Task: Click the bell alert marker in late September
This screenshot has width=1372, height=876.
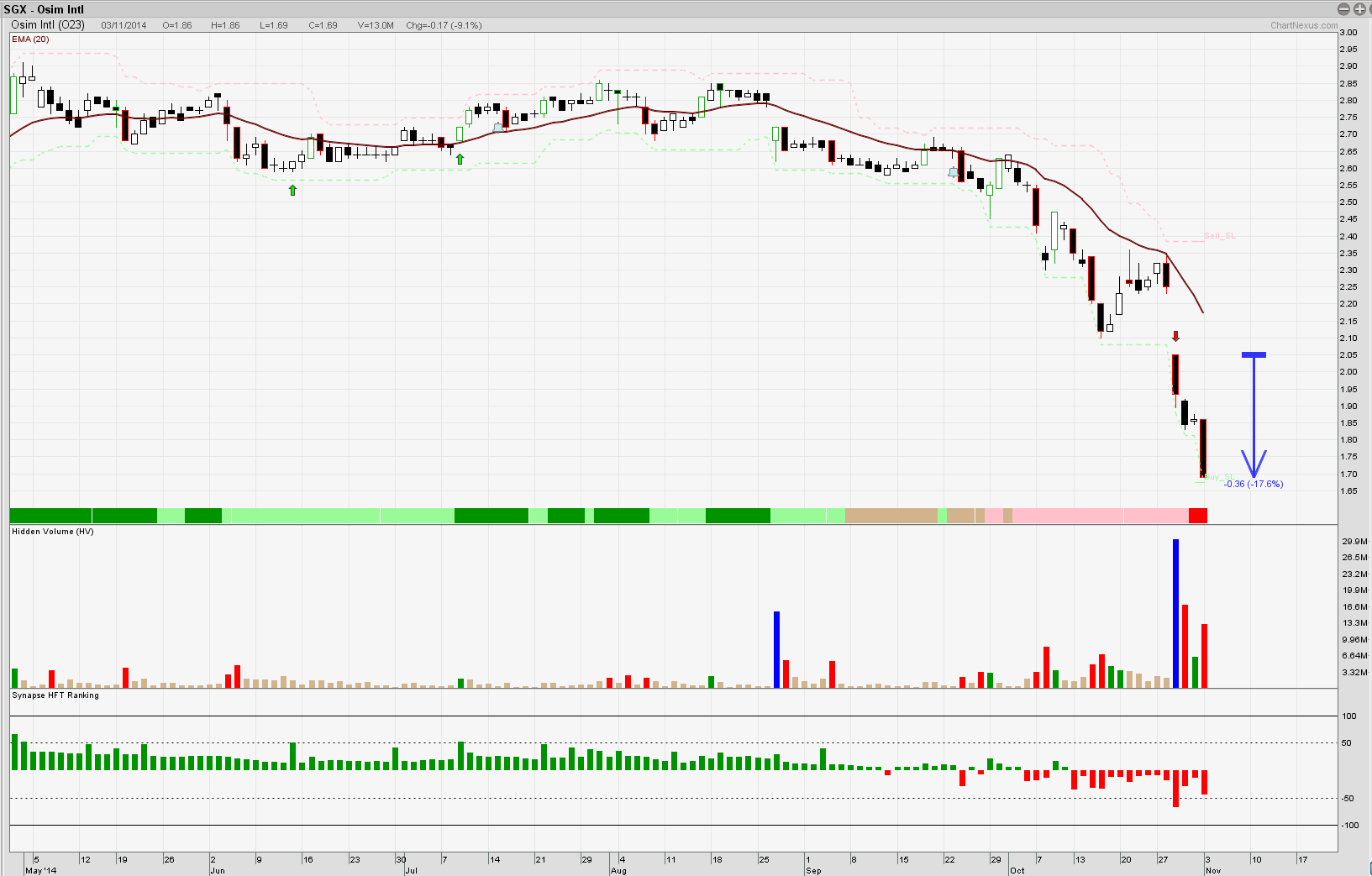Action: pyautogui.click(x=953, y=172)
